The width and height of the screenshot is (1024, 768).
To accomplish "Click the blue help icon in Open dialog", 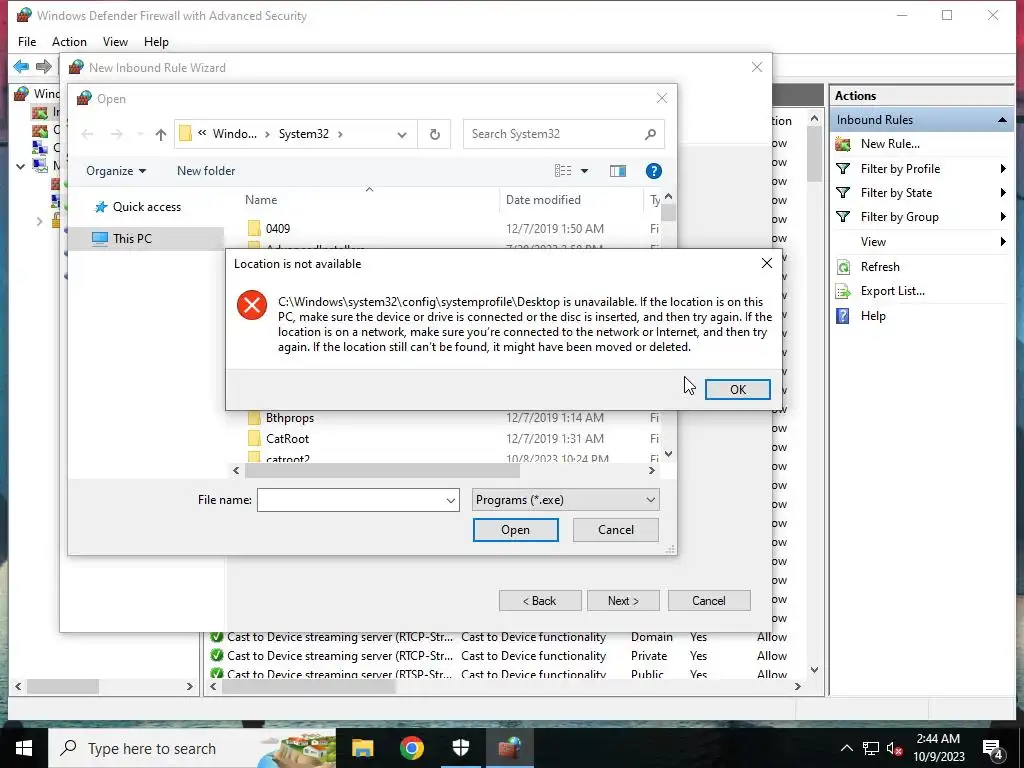I will click(x=653, y=171).
